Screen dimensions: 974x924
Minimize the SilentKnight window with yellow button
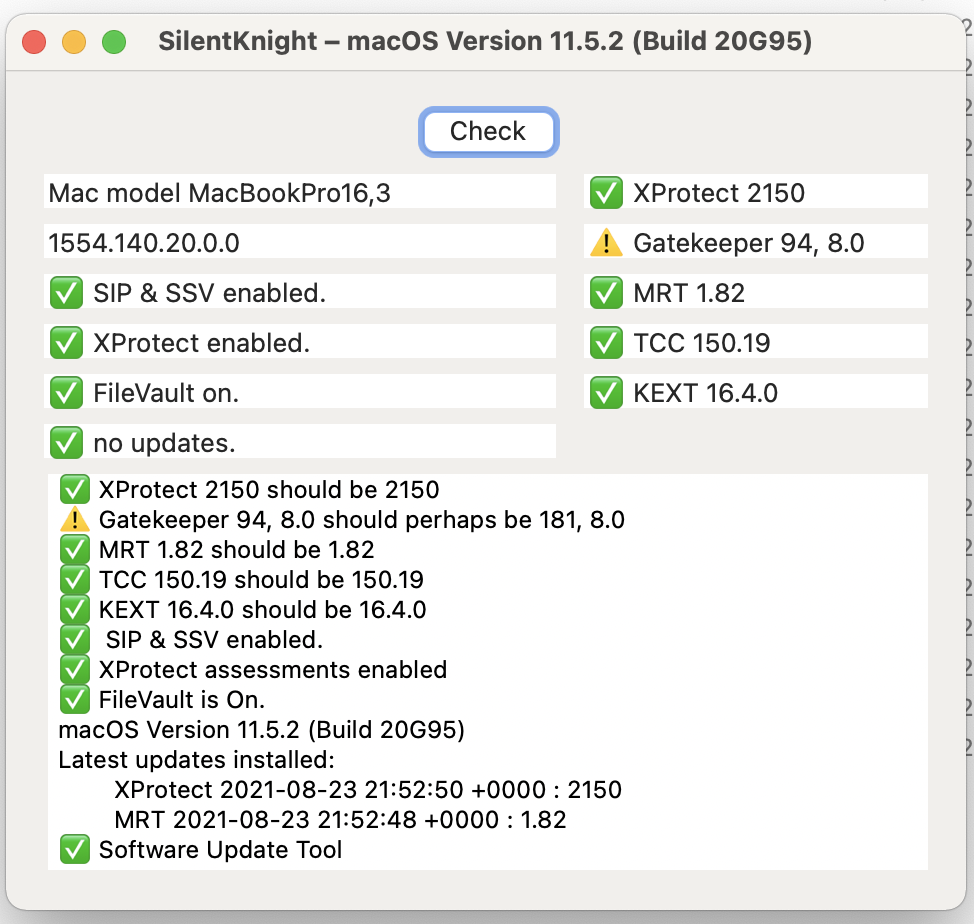click(74, 42)
